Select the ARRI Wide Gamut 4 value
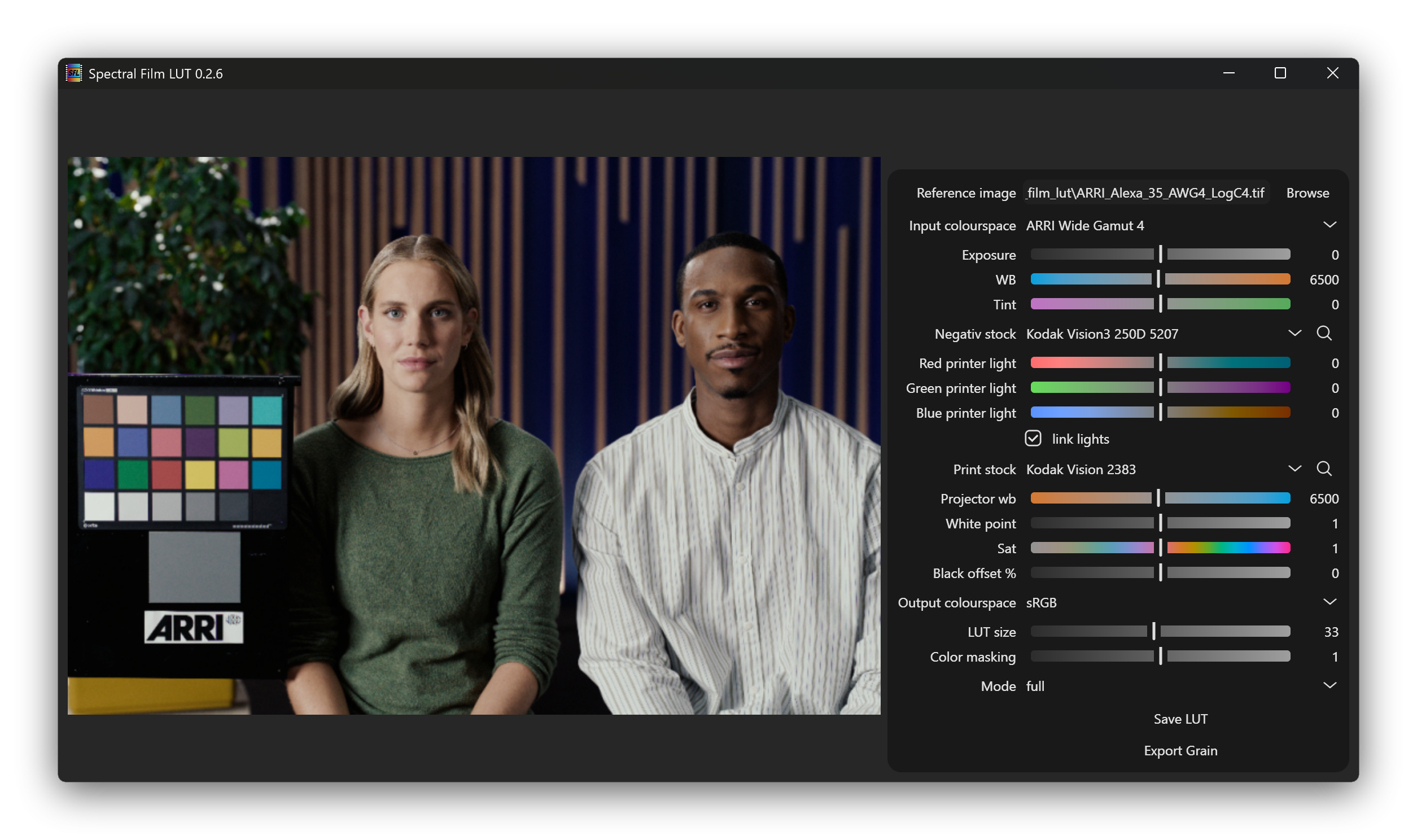The width and height of the screenshot is (1417, 840). pos(1085,225)
